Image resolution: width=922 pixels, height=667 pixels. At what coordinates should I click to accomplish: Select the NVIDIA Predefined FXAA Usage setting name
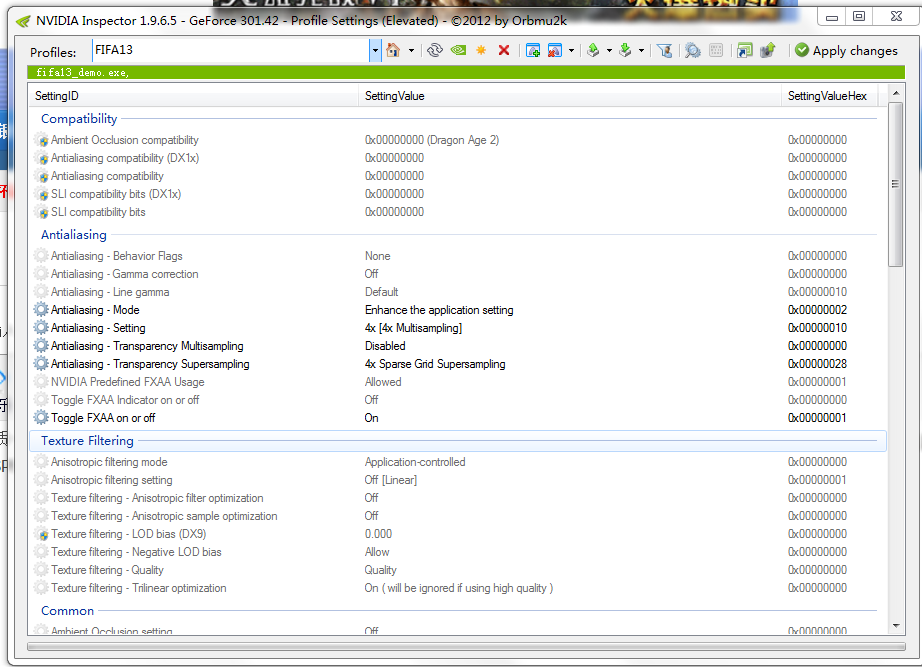[x=128, y=382]
